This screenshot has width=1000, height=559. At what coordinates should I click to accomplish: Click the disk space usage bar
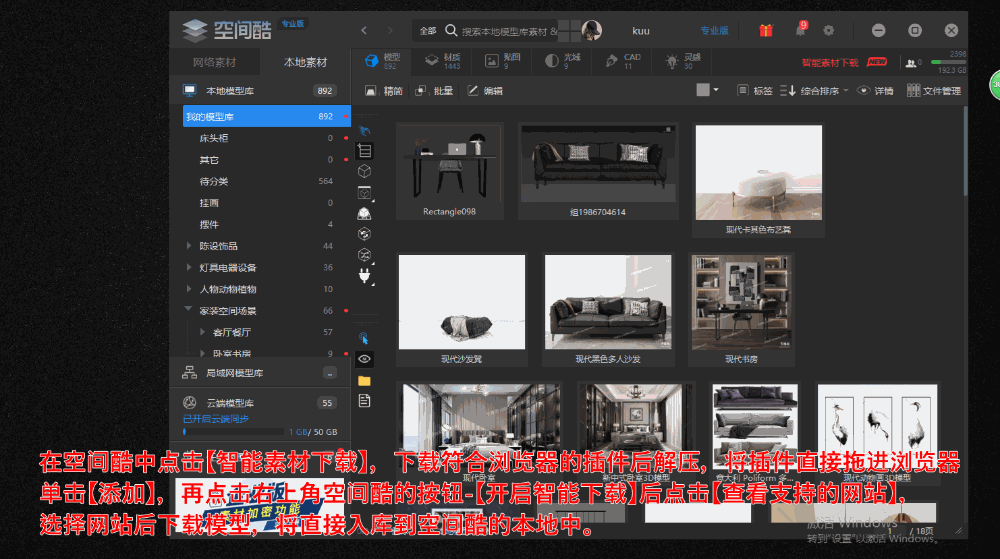coord(948,62)
